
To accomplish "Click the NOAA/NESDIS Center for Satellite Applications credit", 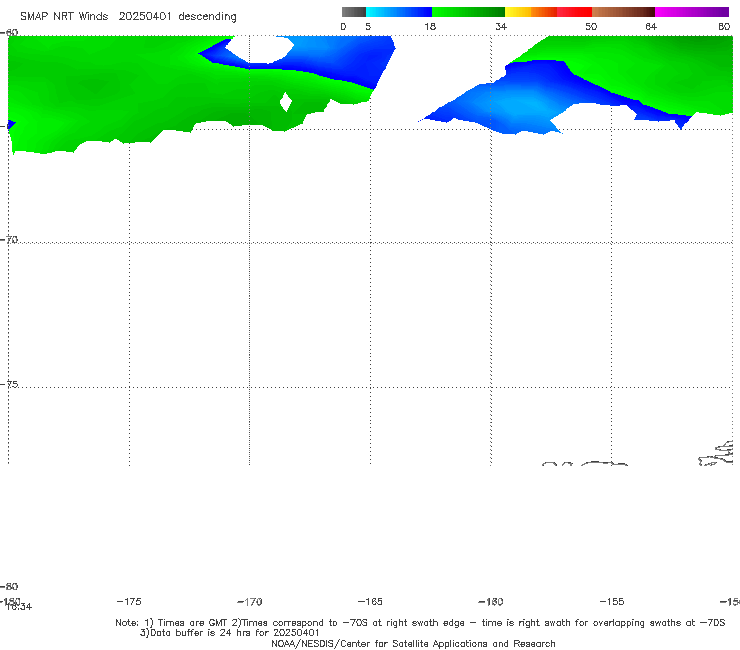I will click(x=413, y=644).
